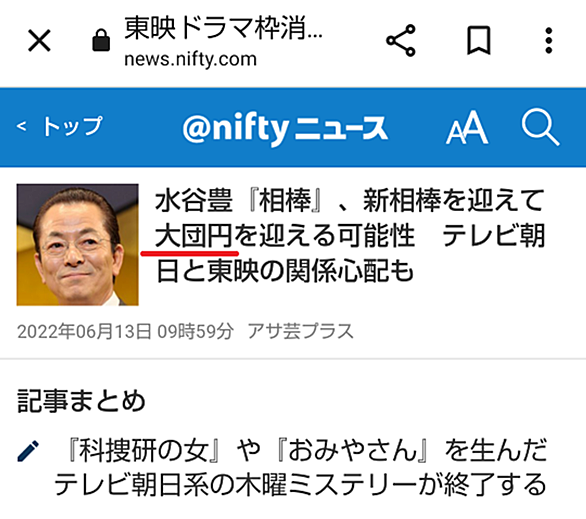Click the pencil icon beside article summary
586x519 pixels.
pyautogui.click(x=28, y=451)
